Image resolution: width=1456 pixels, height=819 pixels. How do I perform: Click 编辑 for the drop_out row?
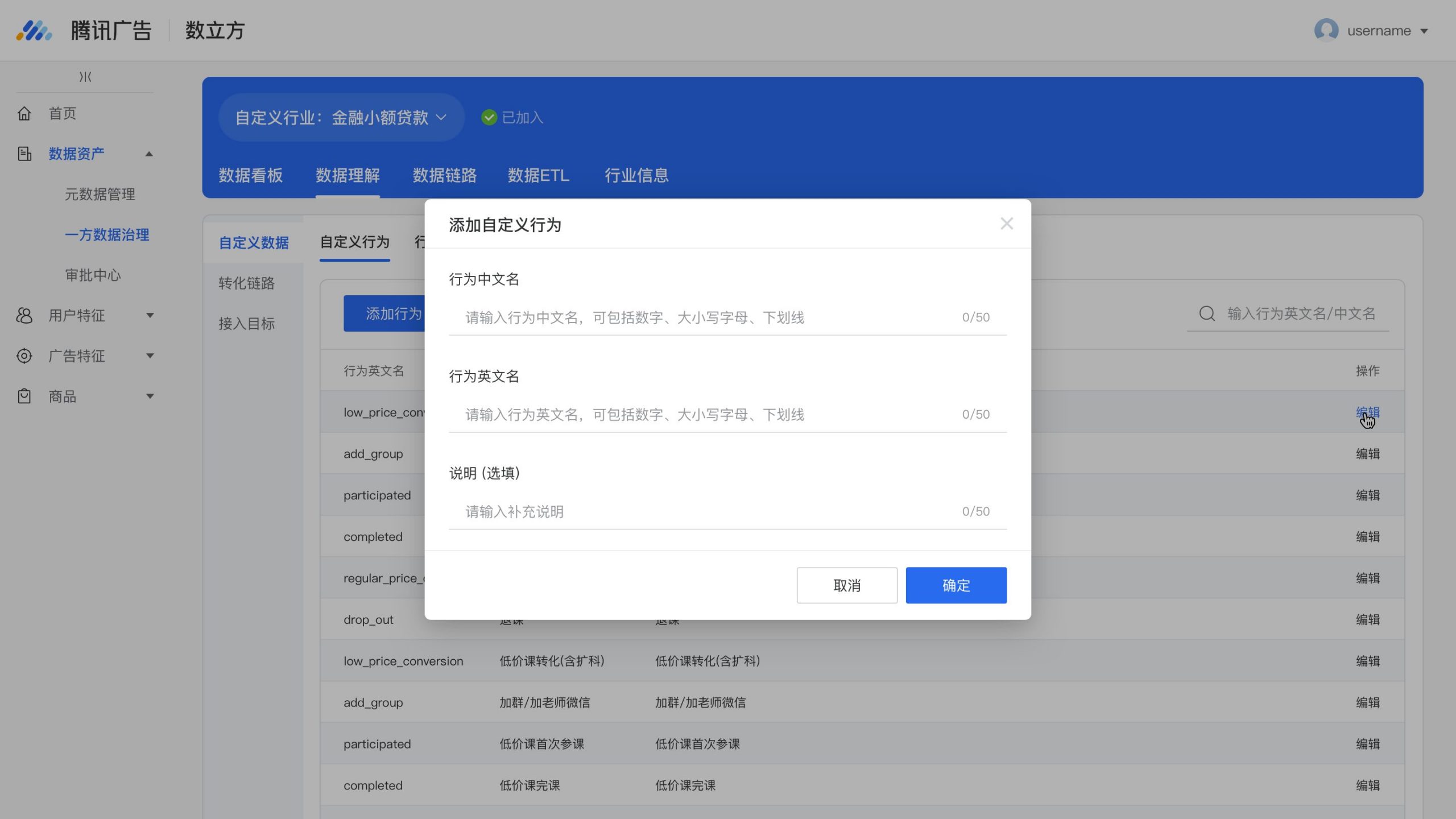[x=1367, y=620]
